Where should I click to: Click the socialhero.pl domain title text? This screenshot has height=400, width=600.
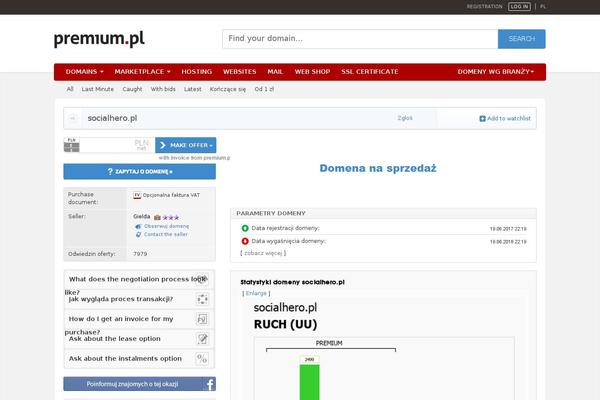(112, 118)
